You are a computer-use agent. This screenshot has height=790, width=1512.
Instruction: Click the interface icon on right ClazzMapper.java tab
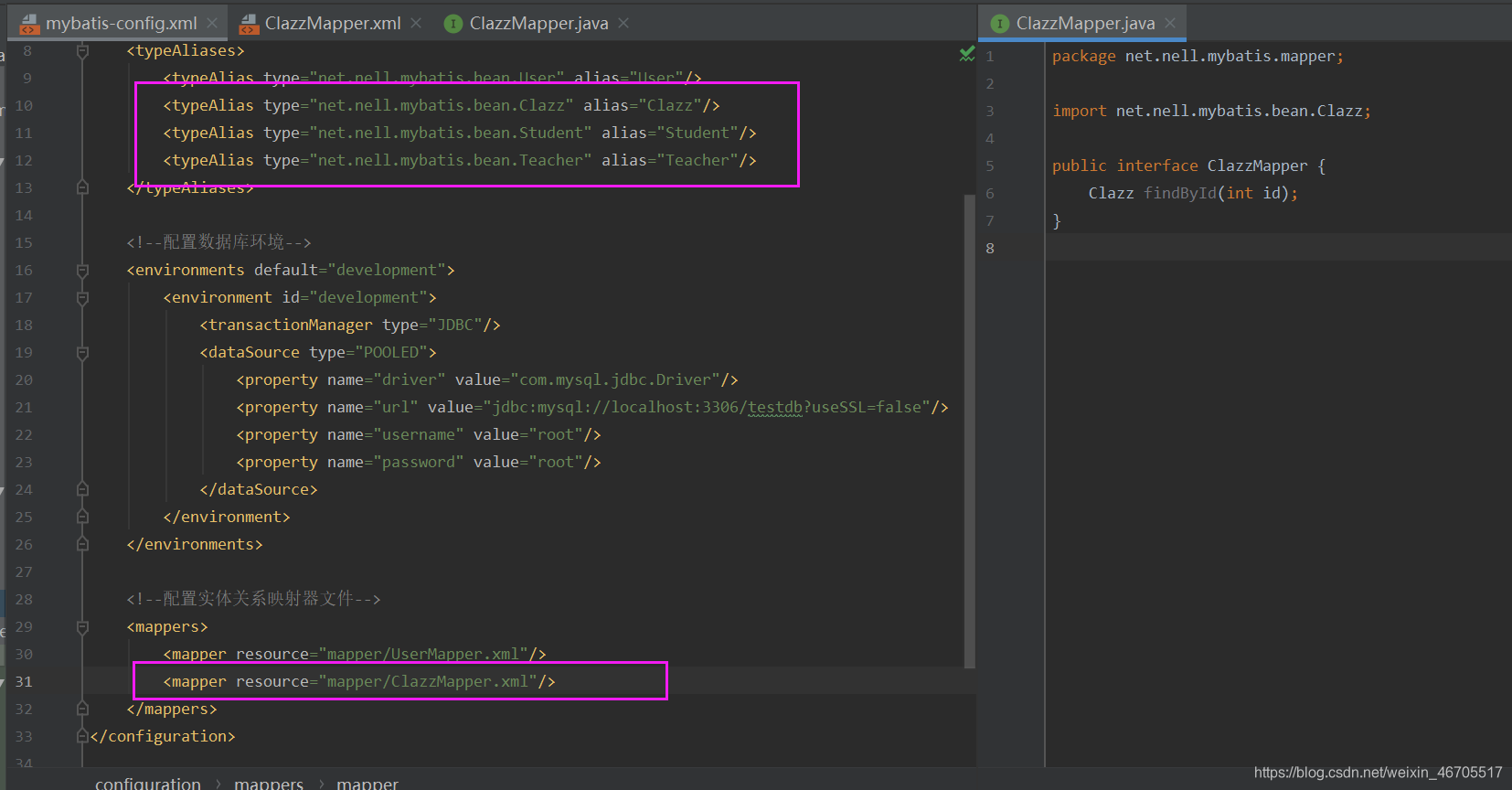point(1000,24)
